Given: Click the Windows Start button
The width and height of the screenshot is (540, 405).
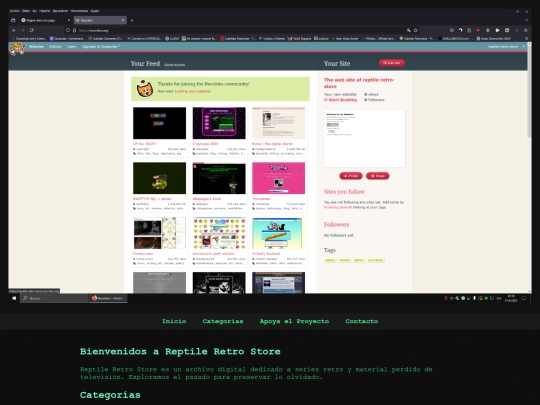Looking at the screenshot, I should (14, 298).
